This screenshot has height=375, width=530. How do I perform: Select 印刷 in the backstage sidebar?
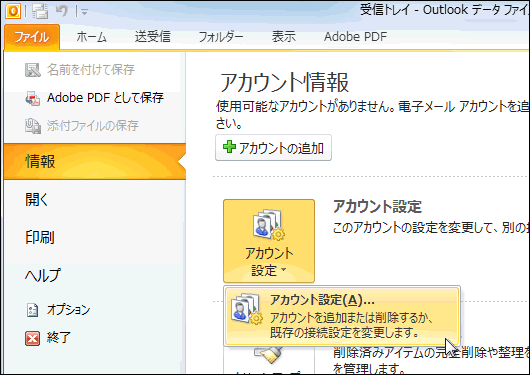[40, 237]
